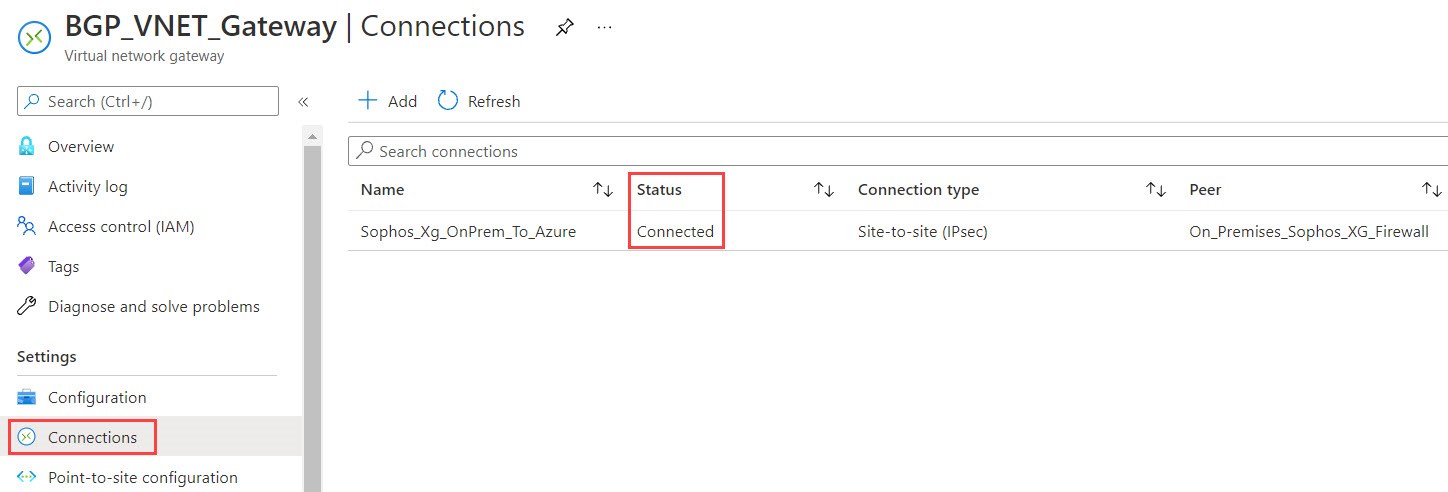
Task: Open Overview in the sidebar
Action: click(x=81, y=146)
